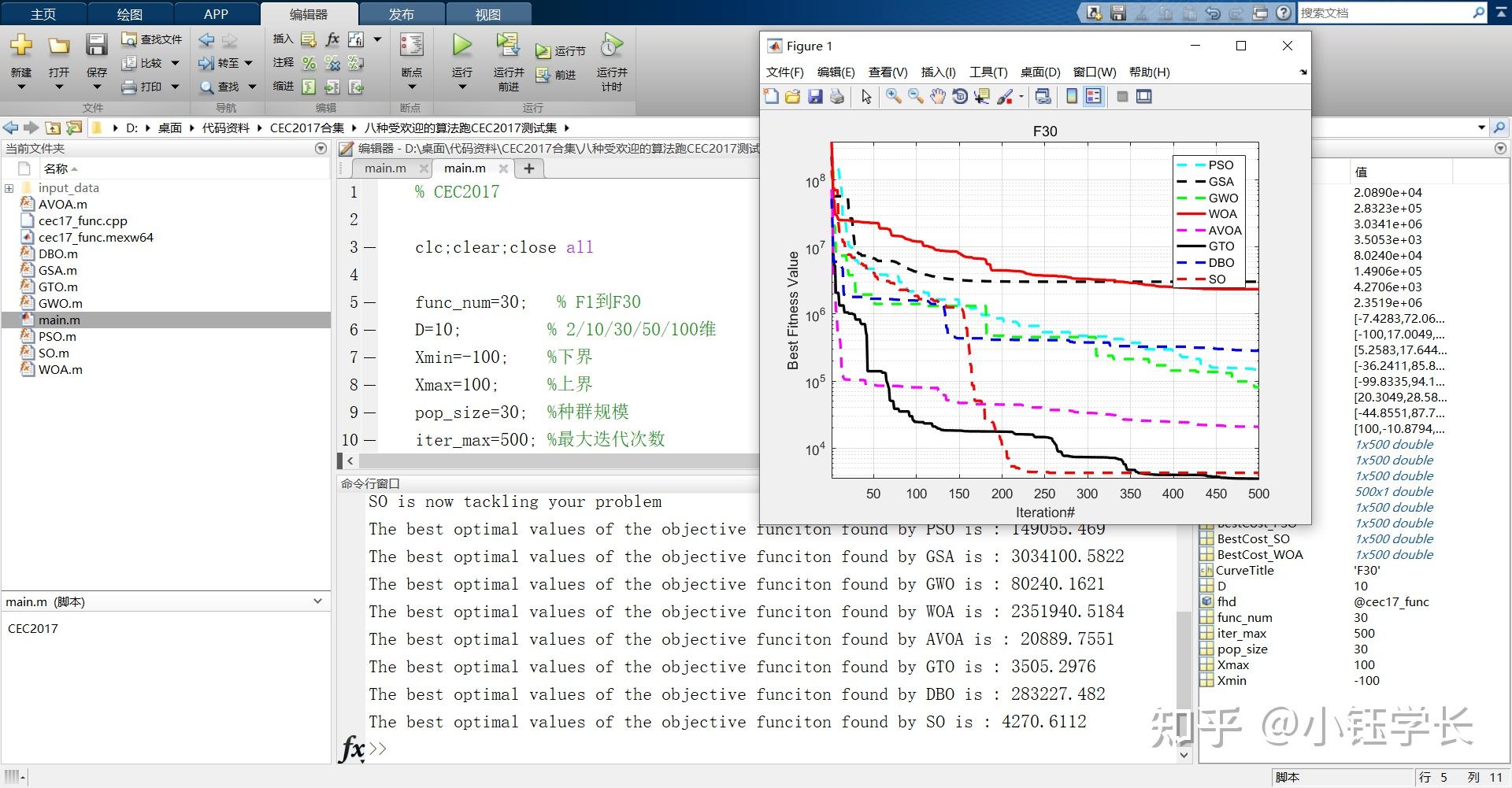
Task: Click the Print Figure icon
Action: coord(837,96)
